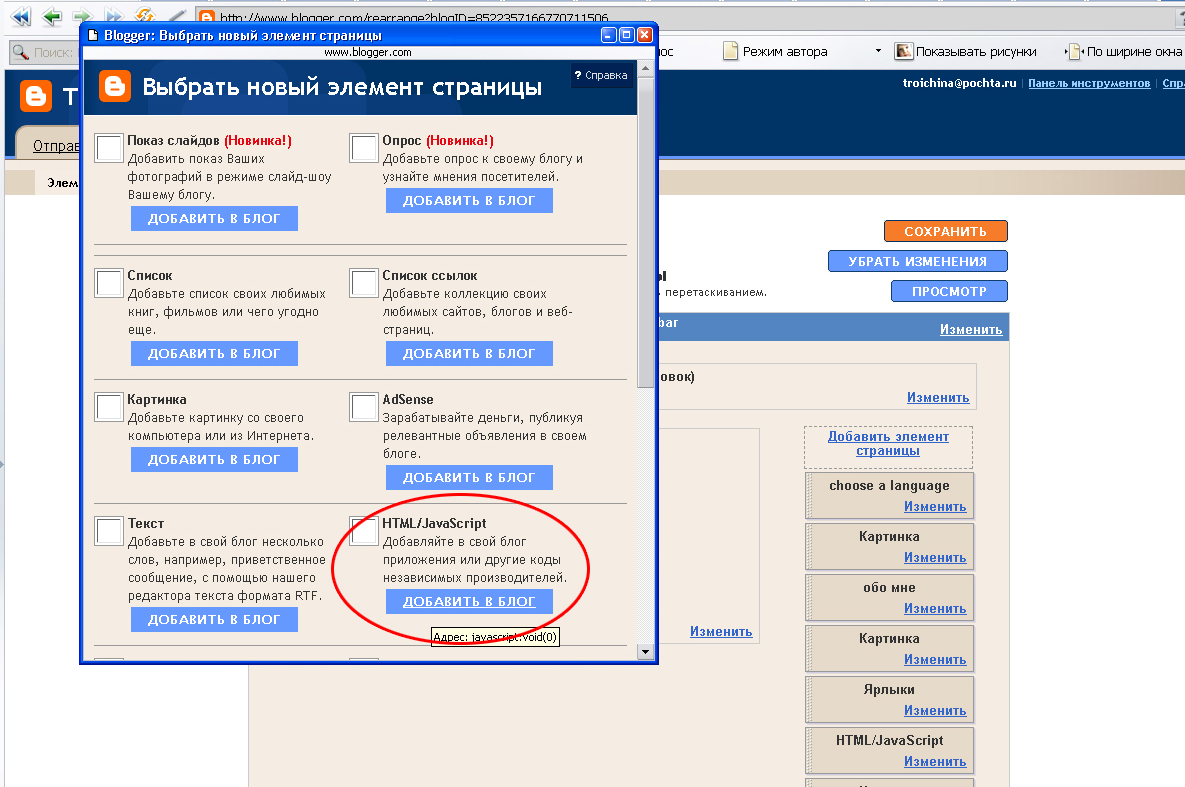Click the popup vertical scrollbar thumb

tap(645, 231)
